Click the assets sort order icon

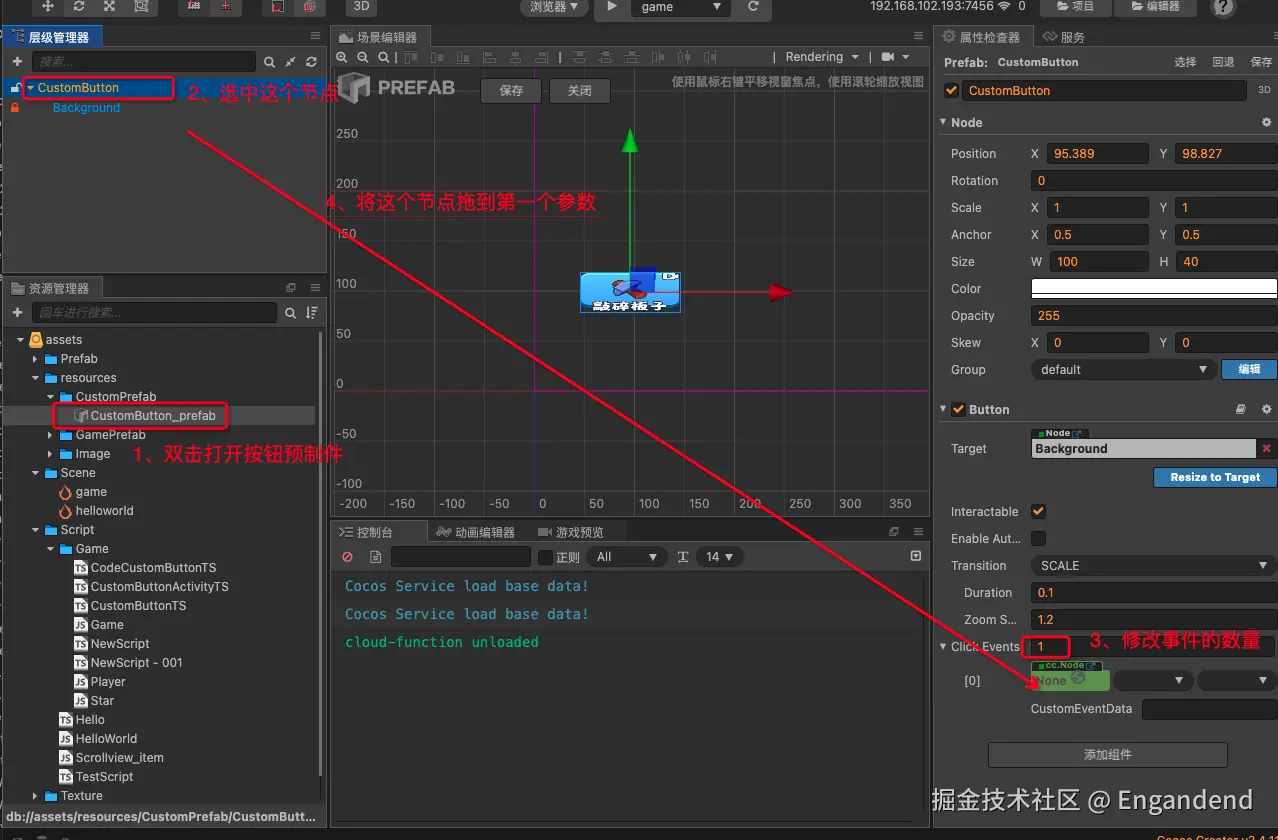312,313
